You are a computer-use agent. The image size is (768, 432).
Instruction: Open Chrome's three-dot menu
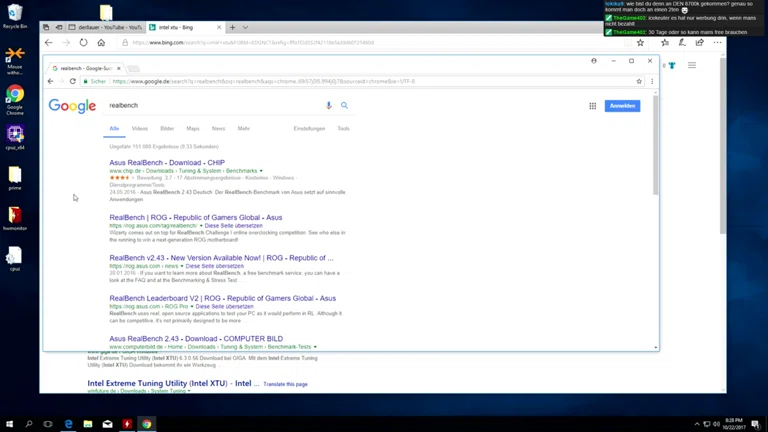[652, 81]
